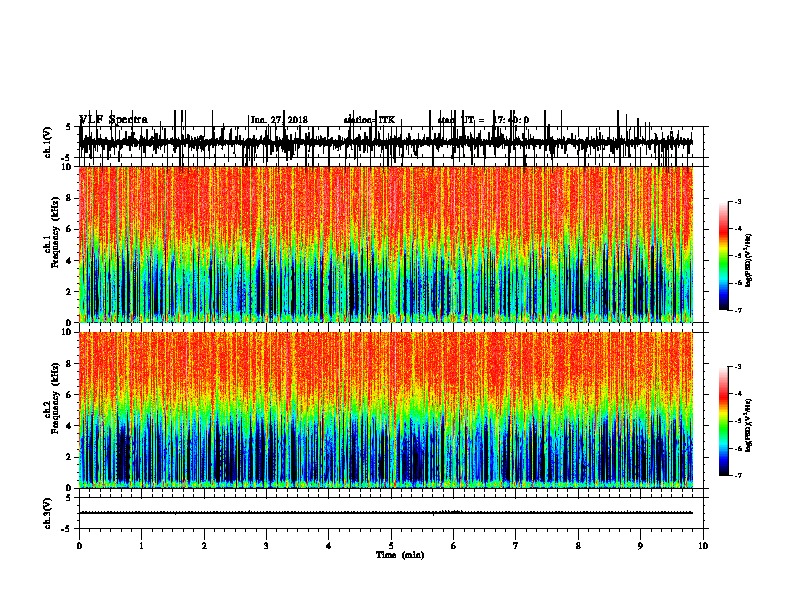This screenshot has width=792, height=612.
Task: Click the 6 kHz tick on ch.1 spectrogram
Action: (x=69, y=230)
